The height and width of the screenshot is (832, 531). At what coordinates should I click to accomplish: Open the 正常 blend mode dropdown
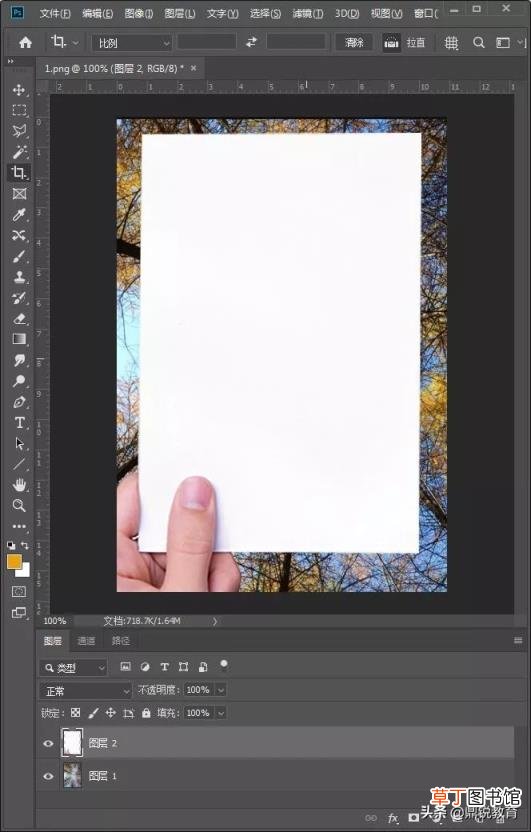[86, 691]
